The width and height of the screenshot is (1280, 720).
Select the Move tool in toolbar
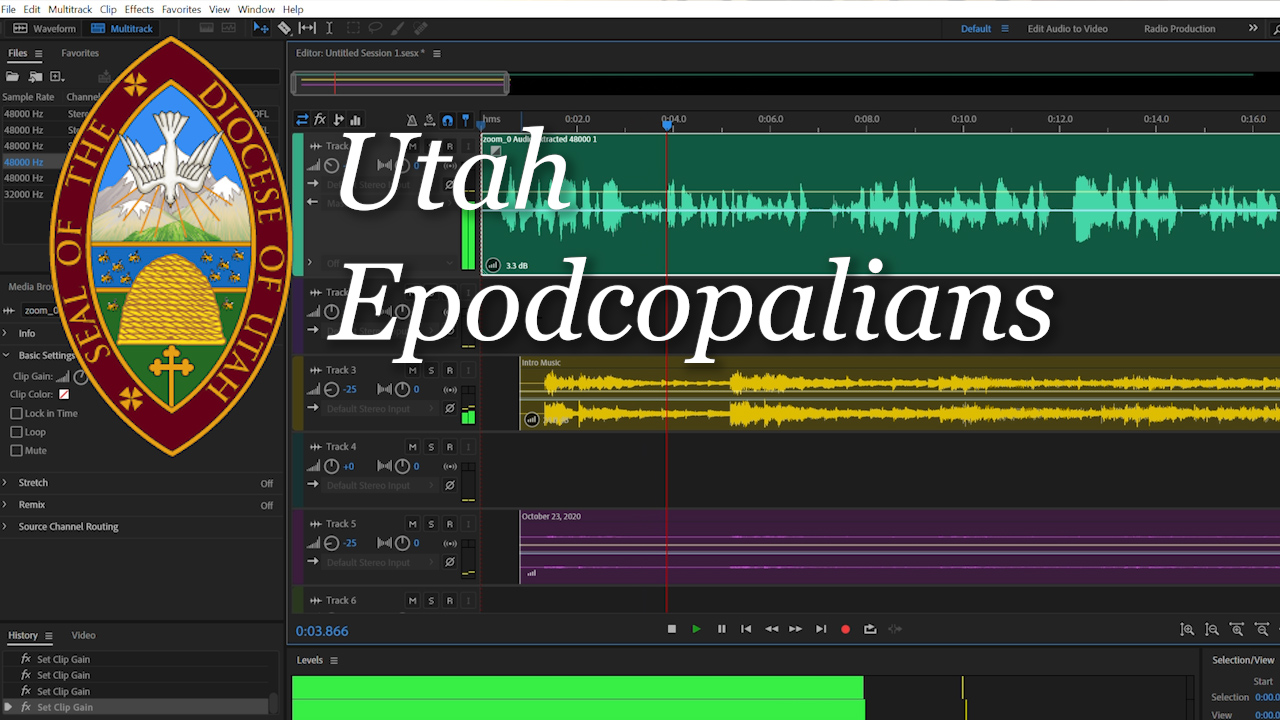(261, 28)
